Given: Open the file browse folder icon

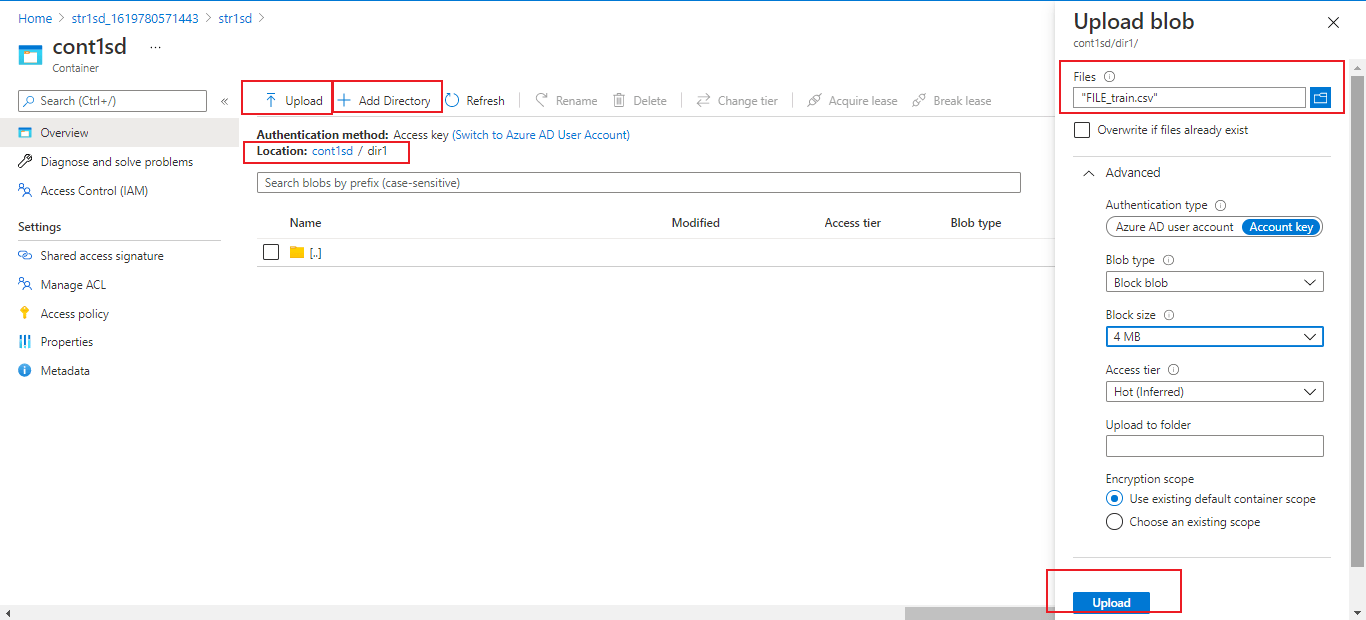Looking at the screenshot, I should tap(1321, 97).
